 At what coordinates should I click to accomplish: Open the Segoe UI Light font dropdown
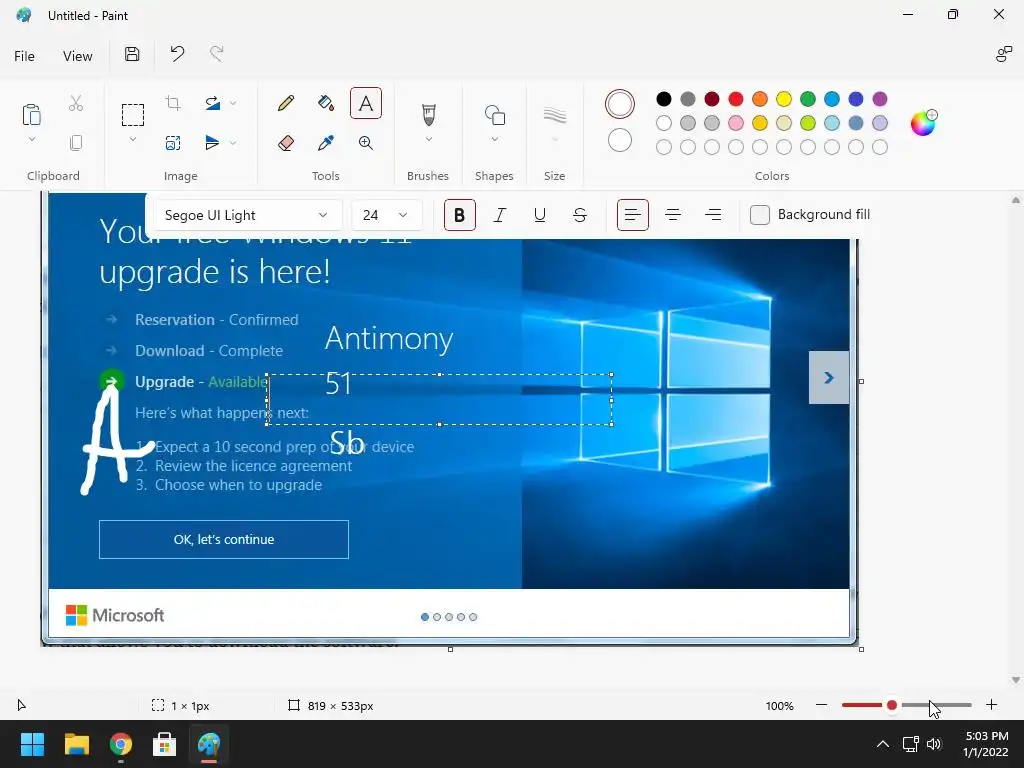point(247,215)
